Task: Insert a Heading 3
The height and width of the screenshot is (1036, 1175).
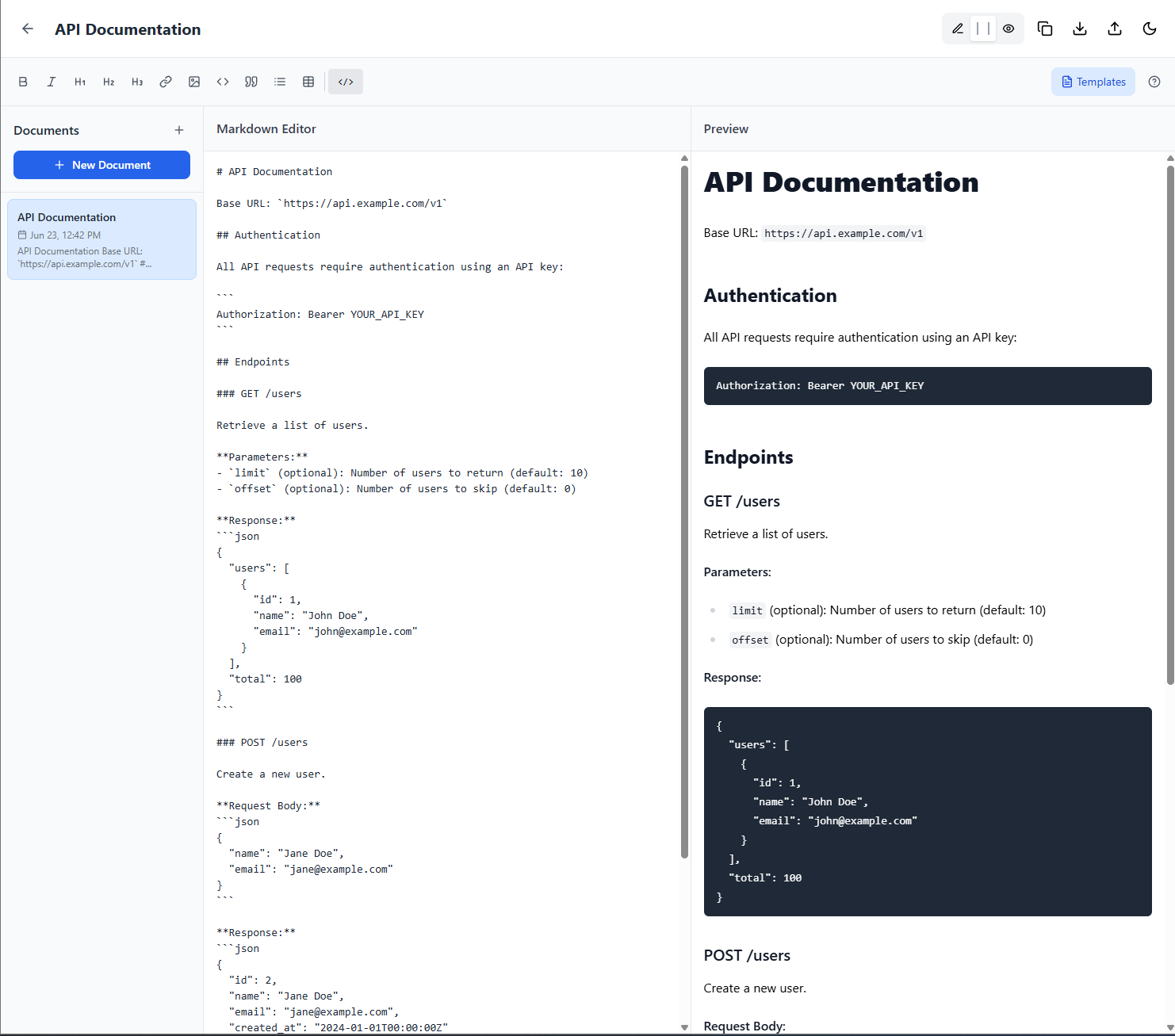Action: [x=137, y=82]
